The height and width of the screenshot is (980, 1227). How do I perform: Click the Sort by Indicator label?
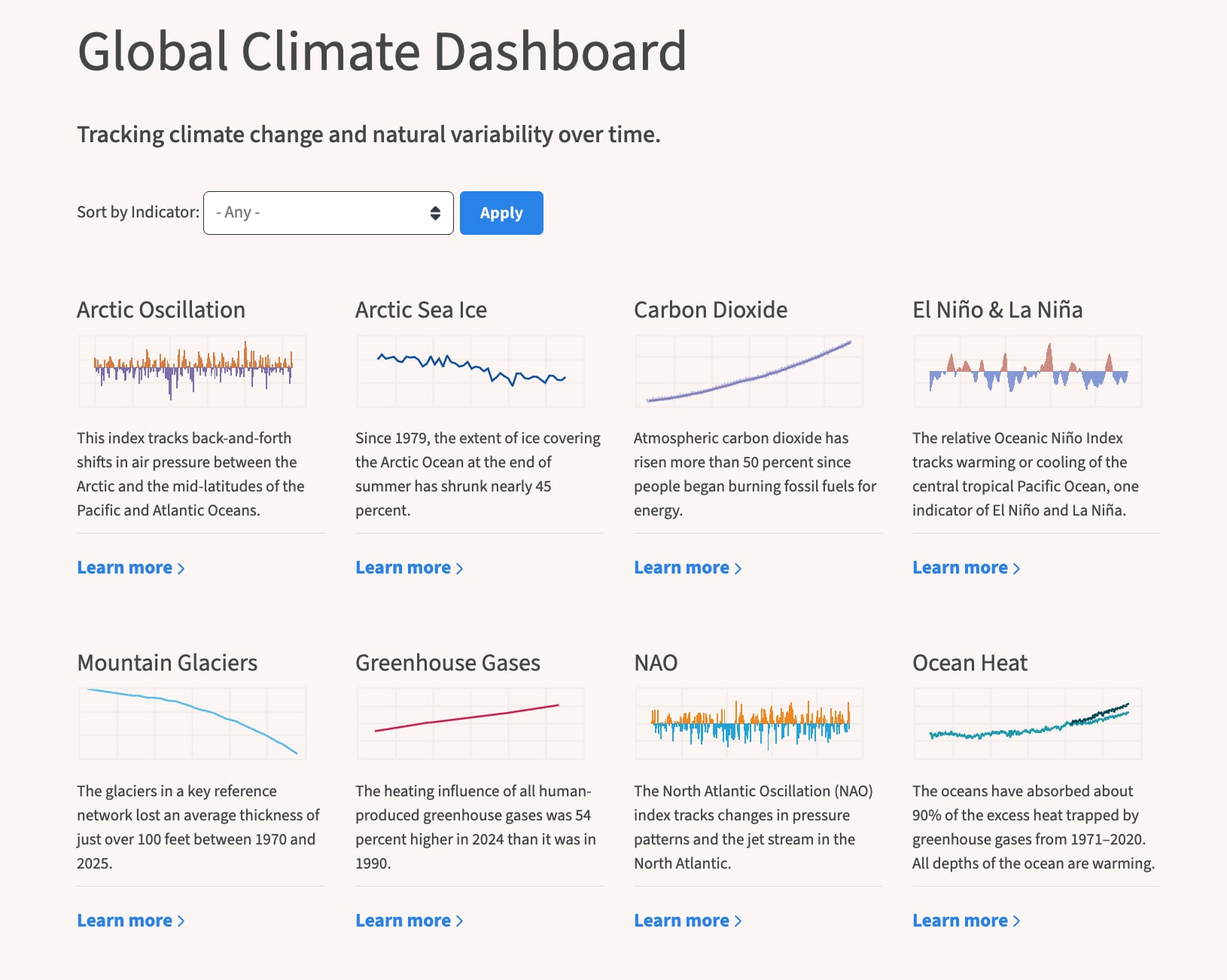(x=138, y=212)
